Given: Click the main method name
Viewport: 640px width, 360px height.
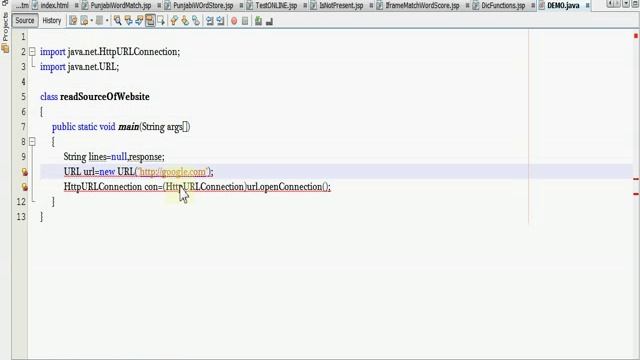Looking at the screenshot, I should tap(128, 127).
